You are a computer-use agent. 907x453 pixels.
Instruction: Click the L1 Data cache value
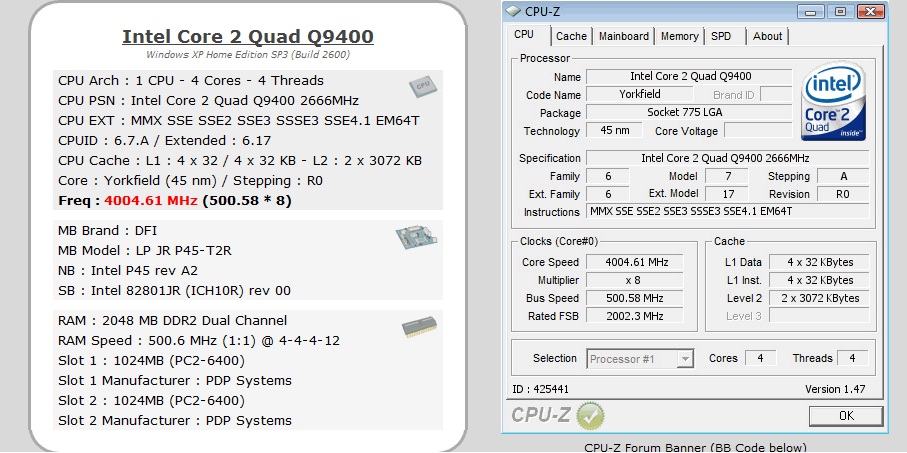pyautogui.click(x=819, y=262)
